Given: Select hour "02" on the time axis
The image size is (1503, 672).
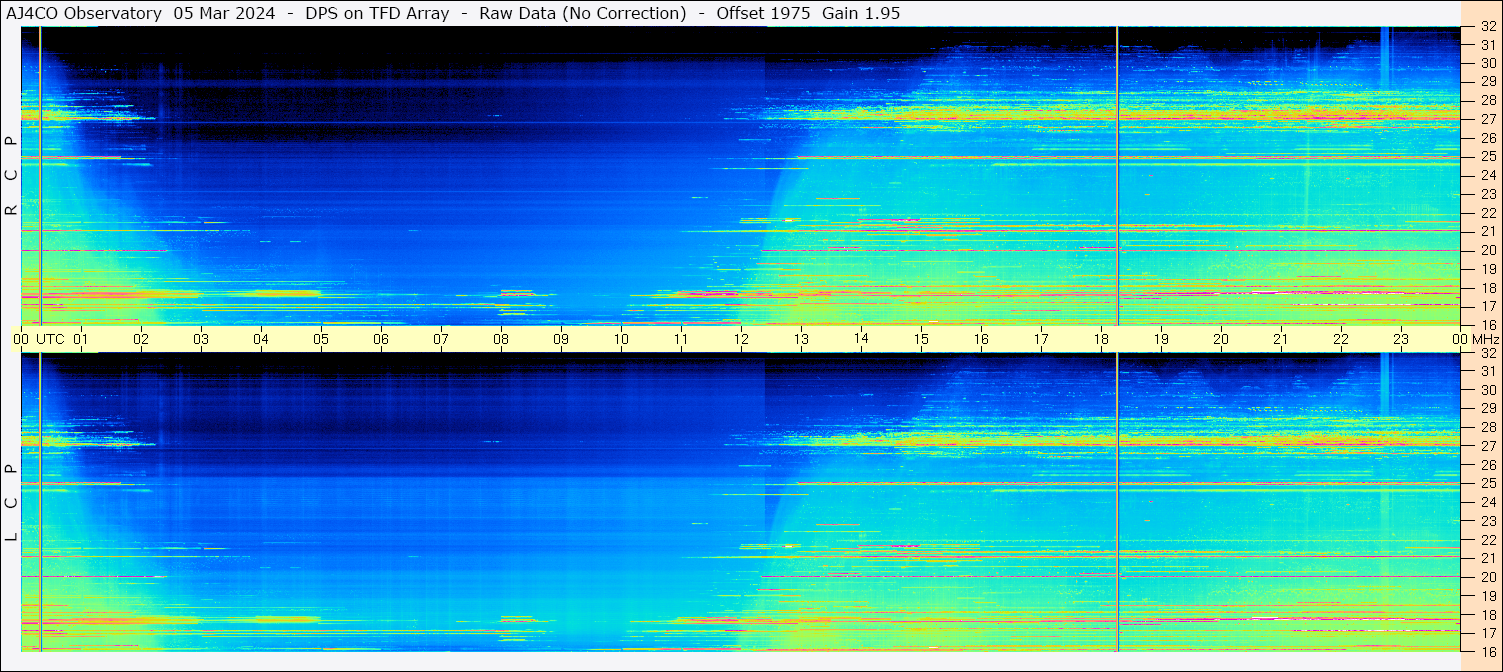Looking at the screenshot, I should pyautogui.click(x=141, y=339).
